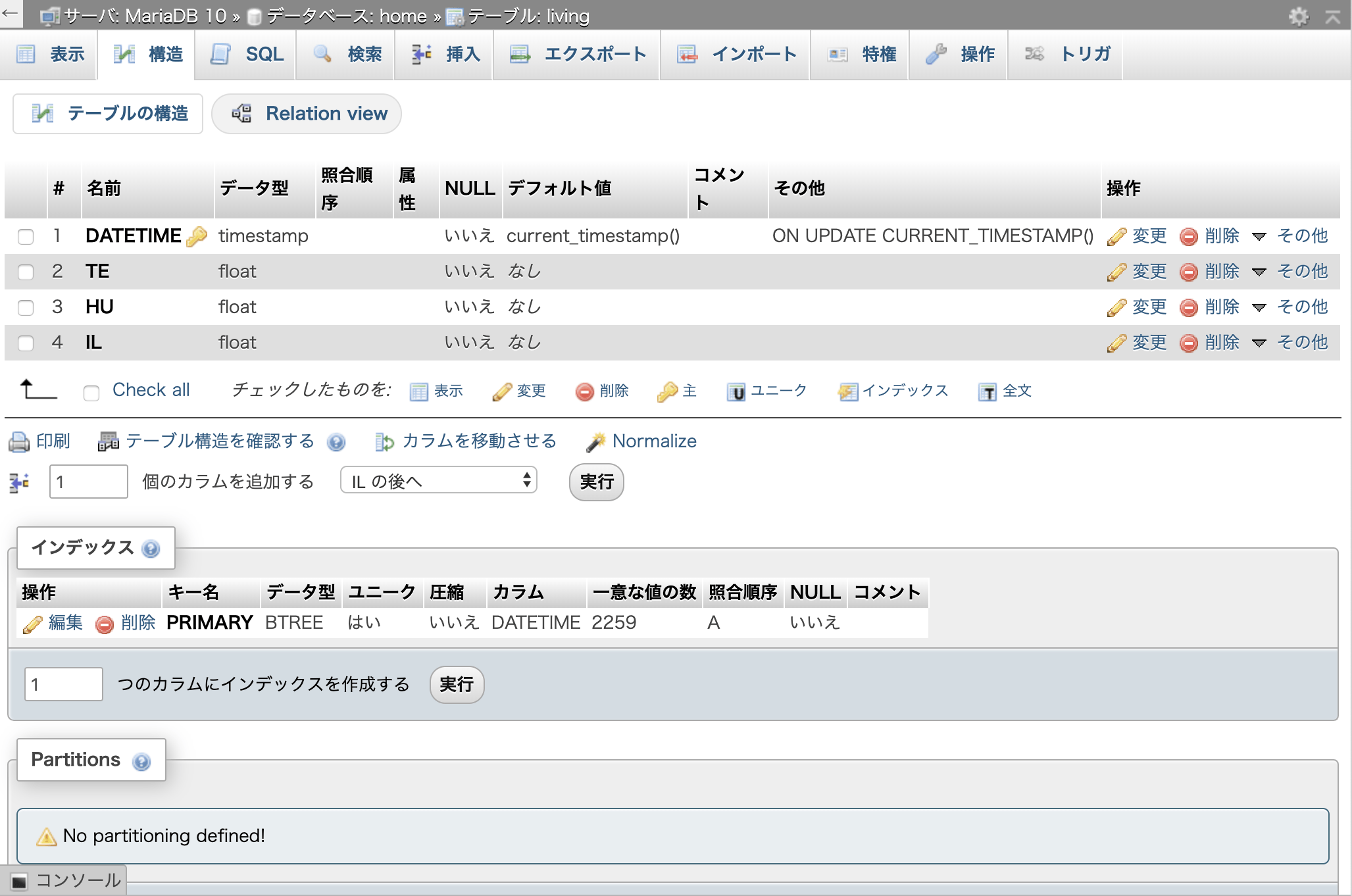Screen dimensions: 1352x896
Task: Enable the Check all checkbox
Action: 91,393
